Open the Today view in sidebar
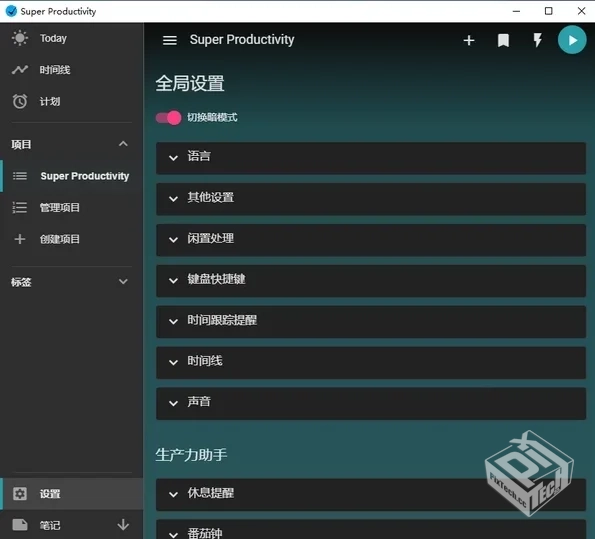 [71, 38]
